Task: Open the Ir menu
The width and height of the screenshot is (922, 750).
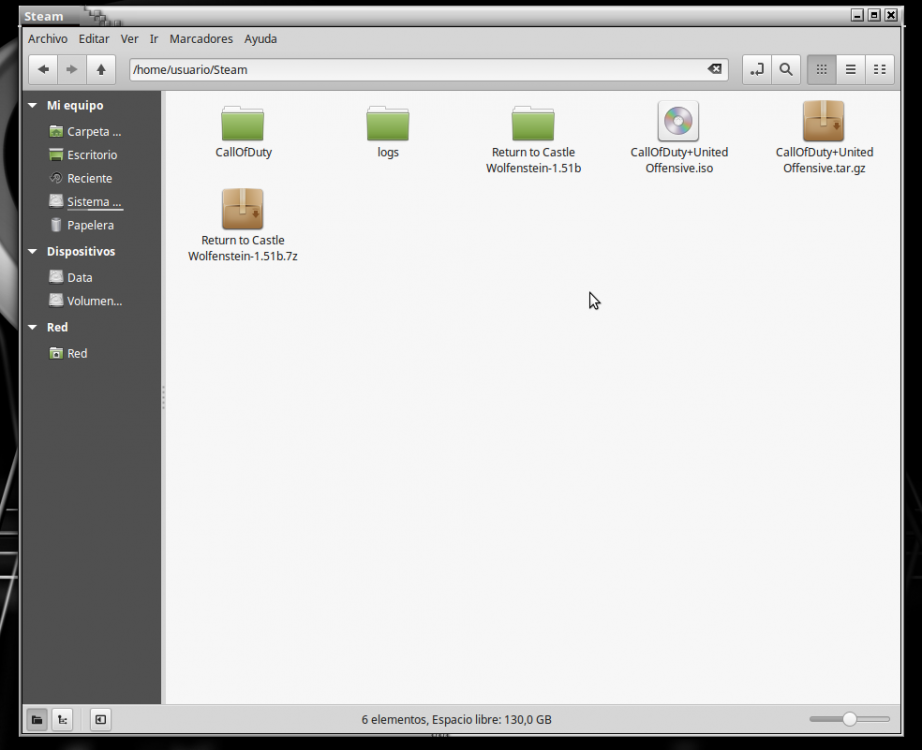Action: (153, 39)
